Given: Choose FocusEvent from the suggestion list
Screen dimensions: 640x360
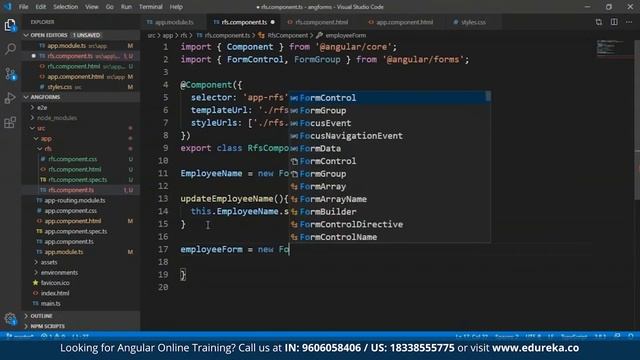Looking at the screenshot, I should click(390, 123).
